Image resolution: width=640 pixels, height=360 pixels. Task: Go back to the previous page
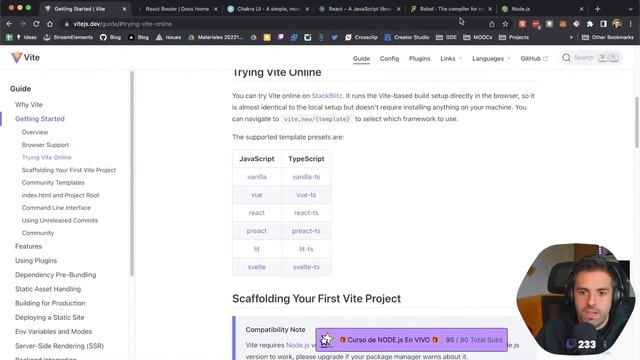point(9,24)
